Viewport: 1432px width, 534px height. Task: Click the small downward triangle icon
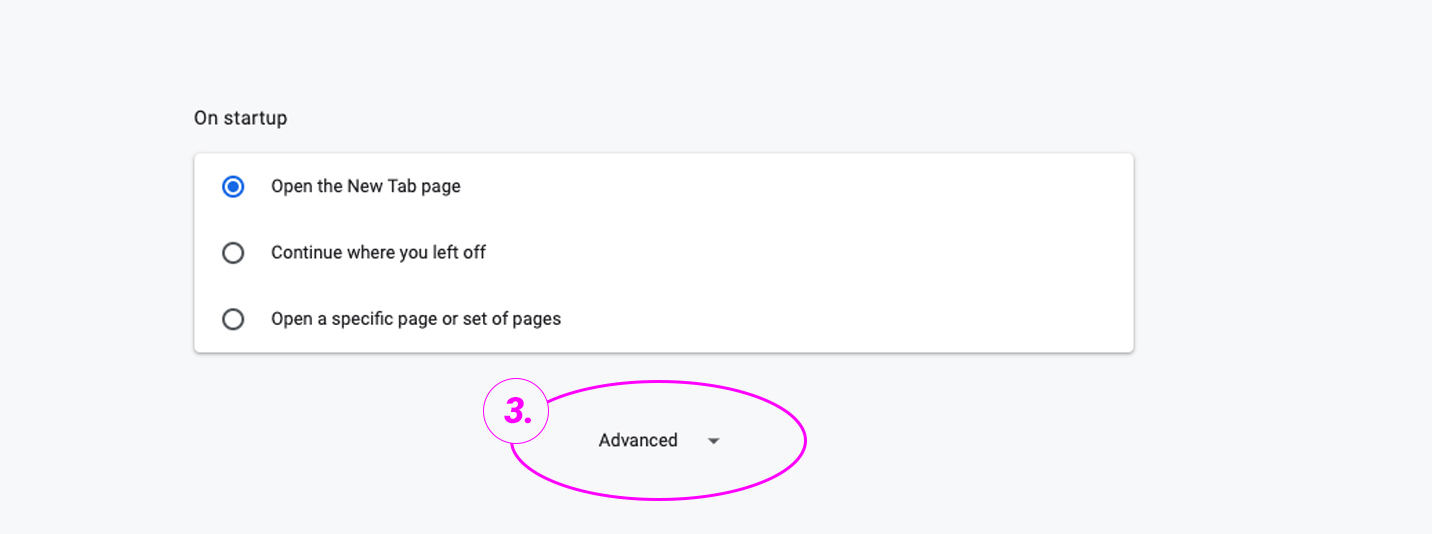pos(713,441)
